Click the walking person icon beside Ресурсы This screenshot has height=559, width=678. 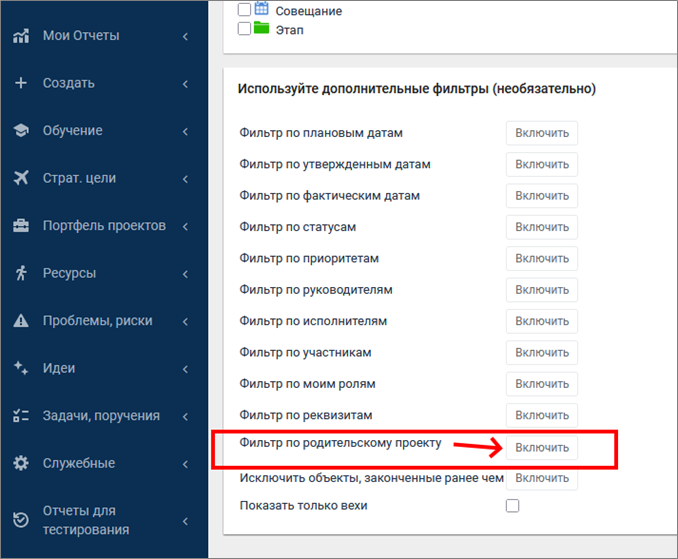point(21,273)
